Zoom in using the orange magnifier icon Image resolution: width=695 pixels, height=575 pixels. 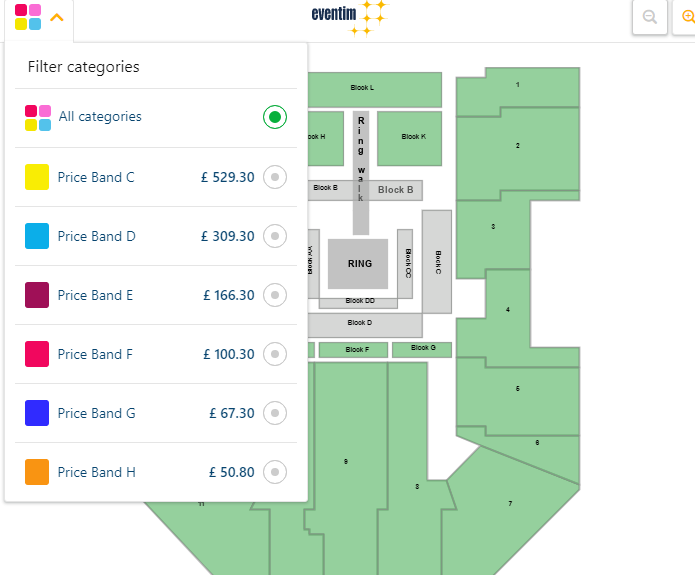pos(686,17)
